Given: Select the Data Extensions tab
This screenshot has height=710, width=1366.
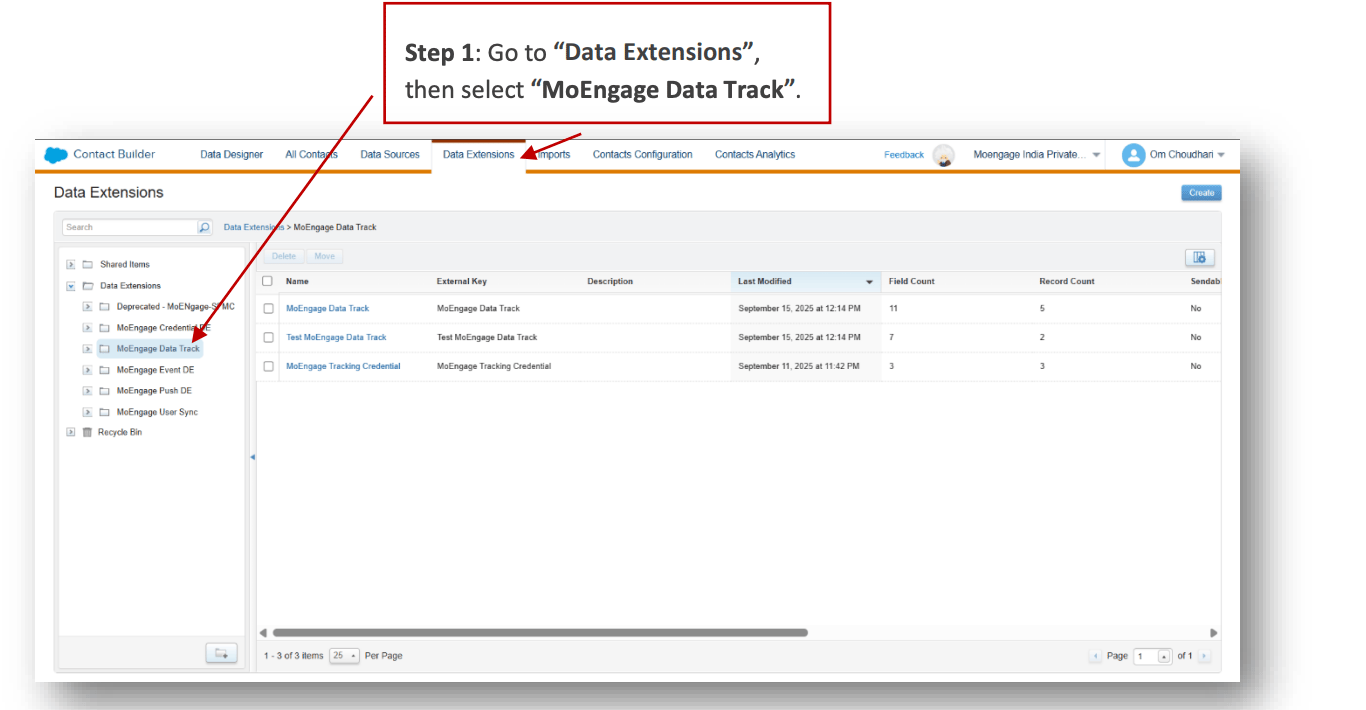Looking at the screenshot, I should click(x=479, y=154).
